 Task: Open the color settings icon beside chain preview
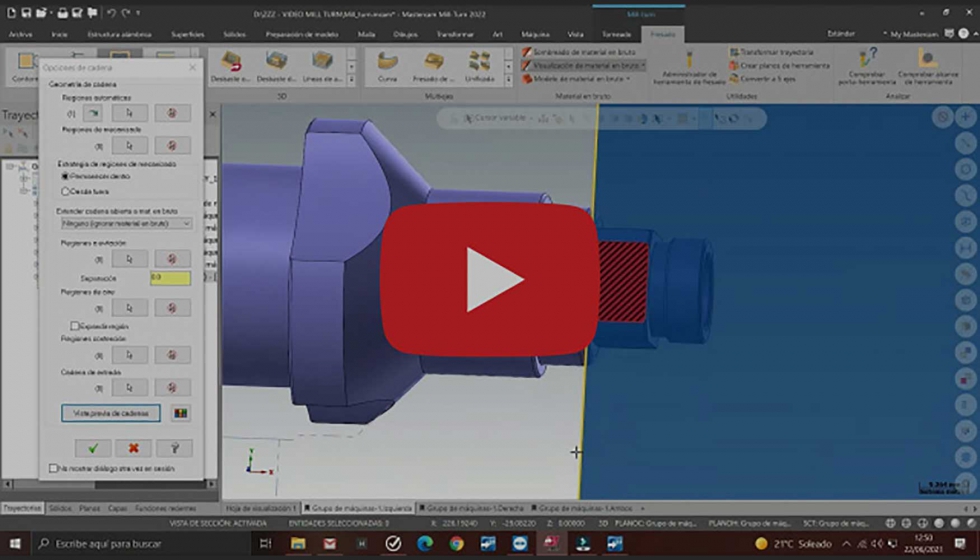pos(180,413)
